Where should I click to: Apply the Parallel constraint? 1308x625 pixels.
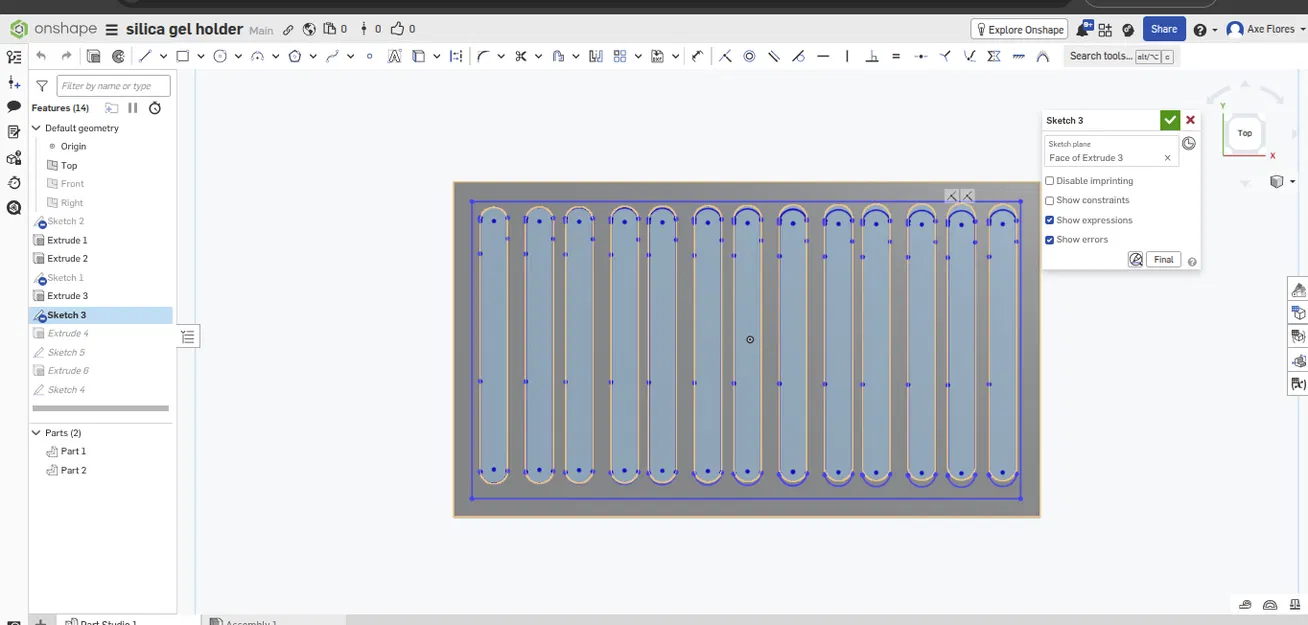coord(774,56)
